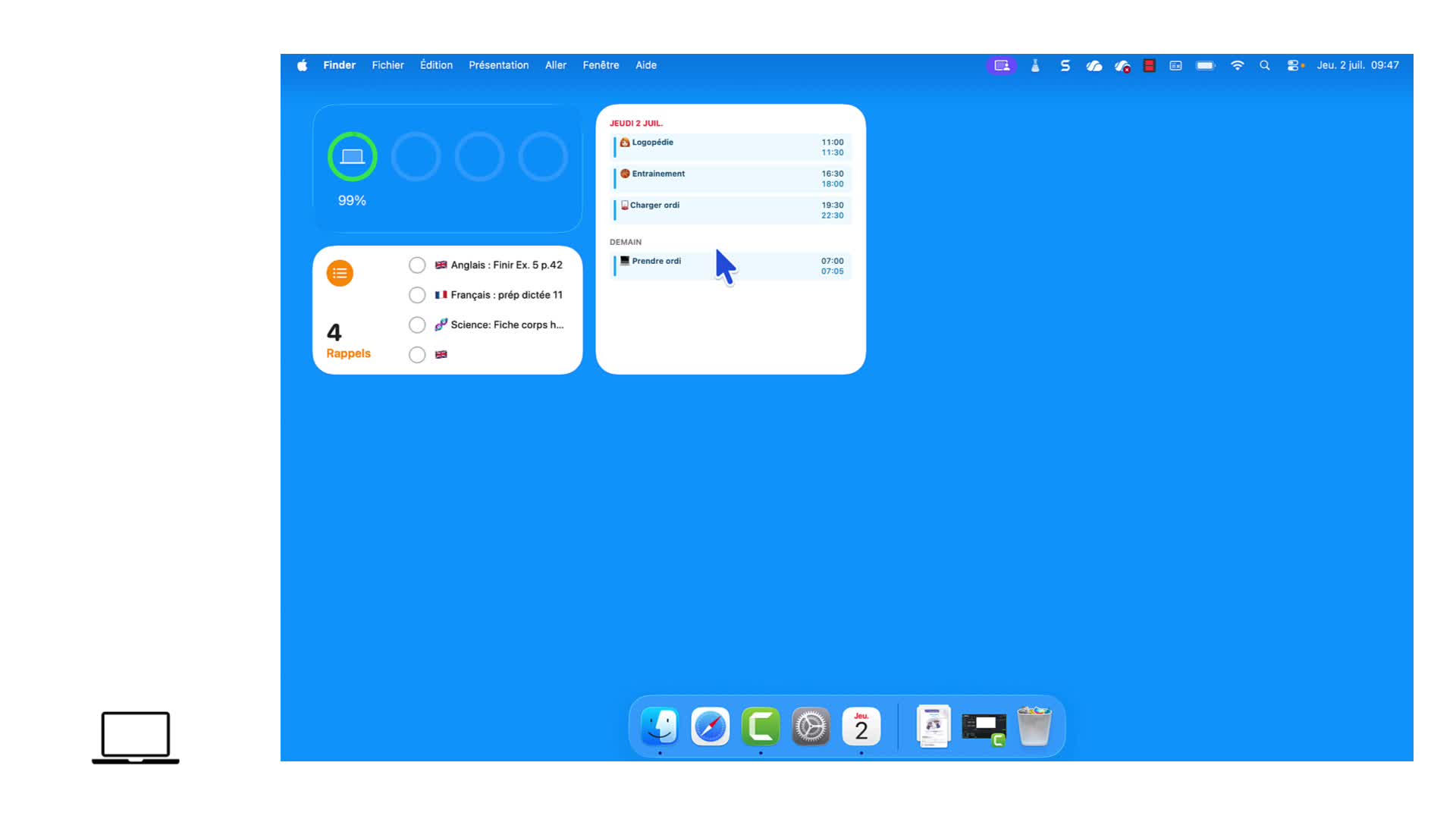The height and width of the screenshot is (819, 1456).
Task: Click the Anglais : Finir Ex. 5 p.42 text
Action: [x=507, y=265]
